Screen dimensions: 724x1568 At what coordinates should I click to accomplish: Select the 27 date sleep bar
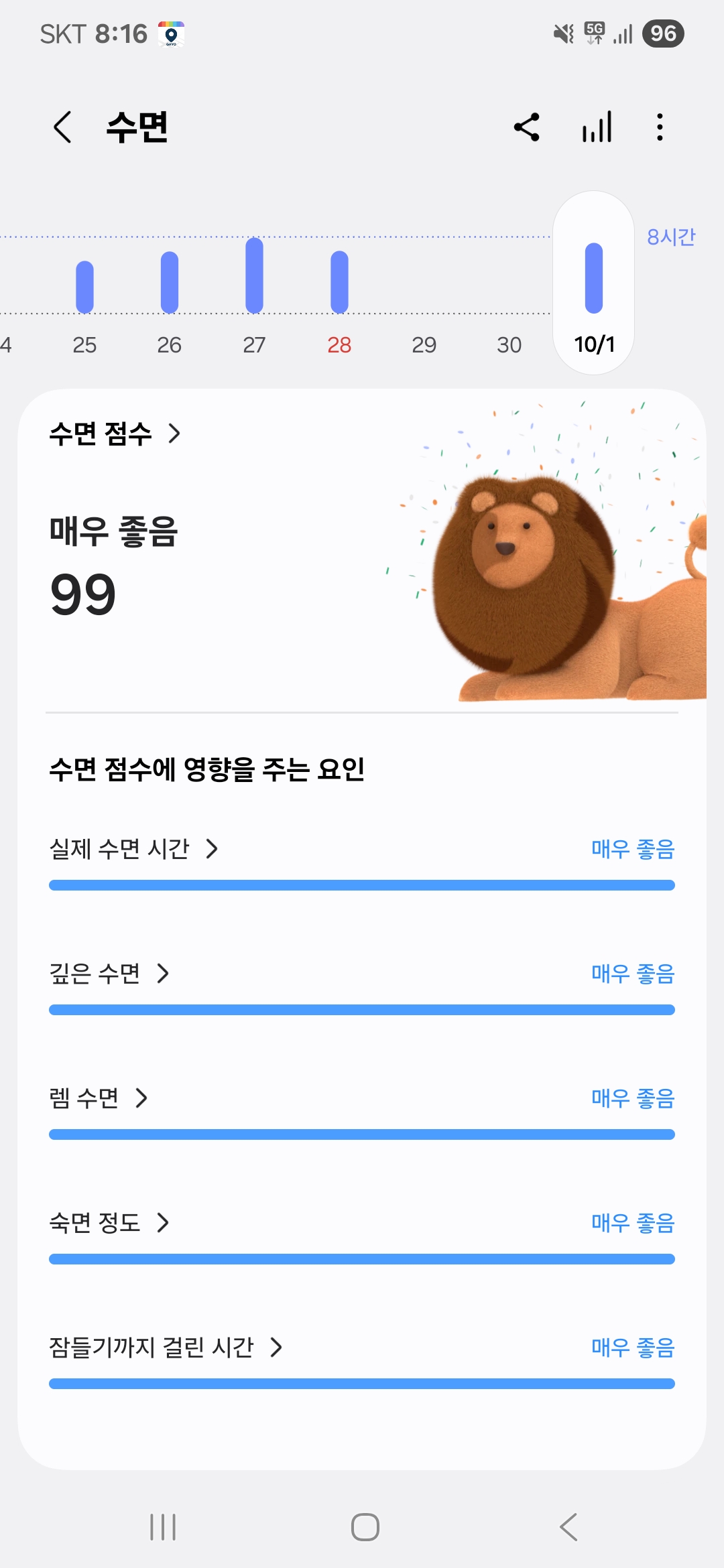pos(254,275)
